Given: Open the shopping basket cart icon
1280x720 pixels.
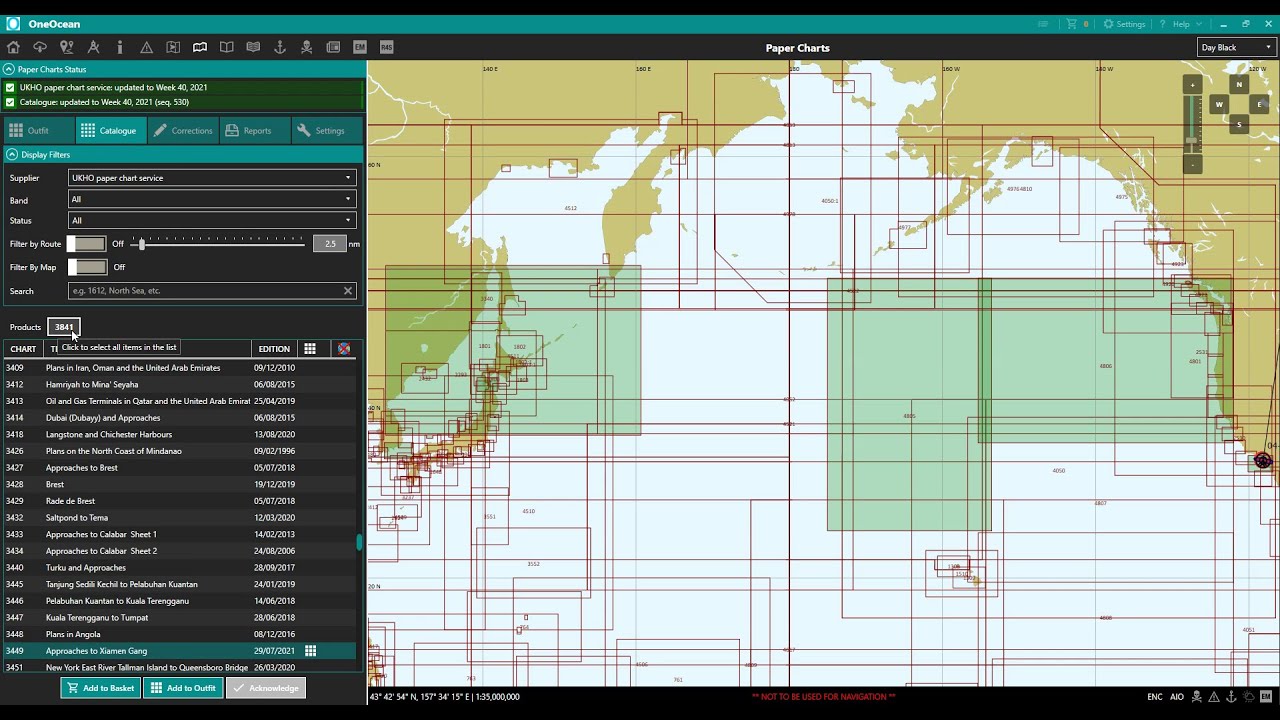Looking at the screenshot, I should (x=1072, y=24).
